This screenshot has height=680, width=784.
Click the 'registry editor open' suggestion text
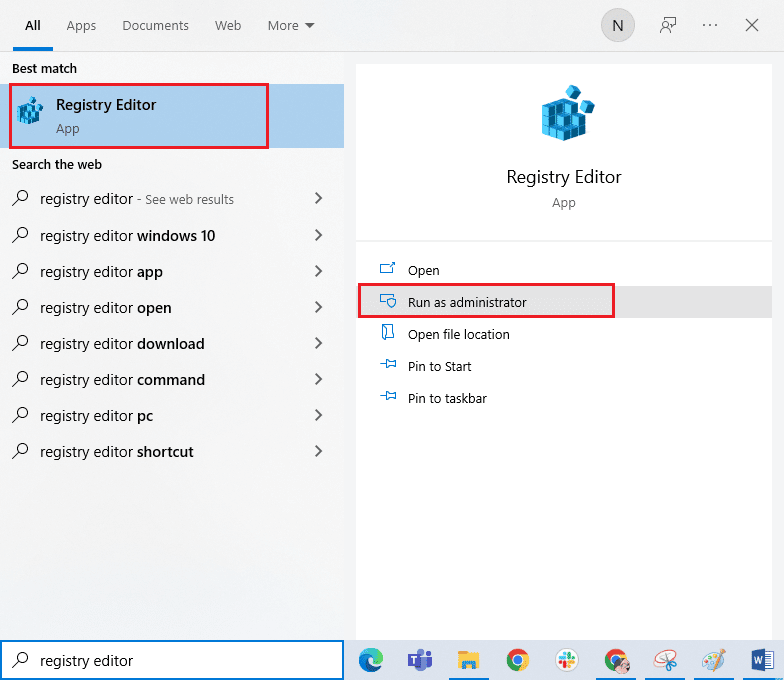[106, 308]
